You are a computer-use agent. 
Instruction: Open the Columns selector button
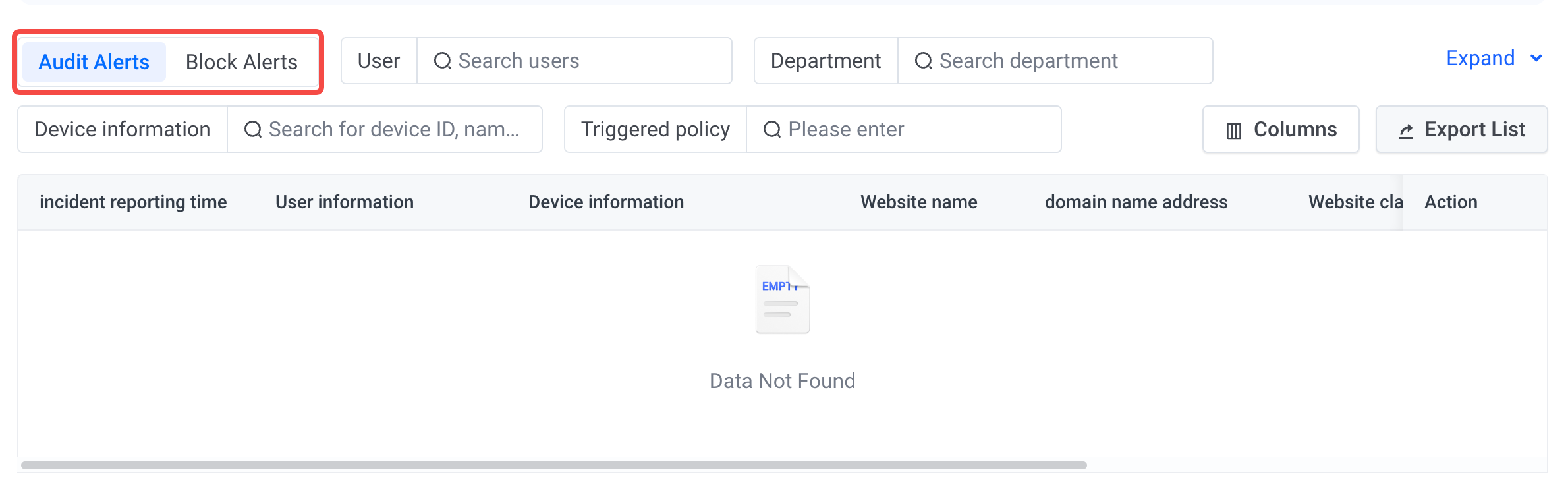coord(1281,130)
